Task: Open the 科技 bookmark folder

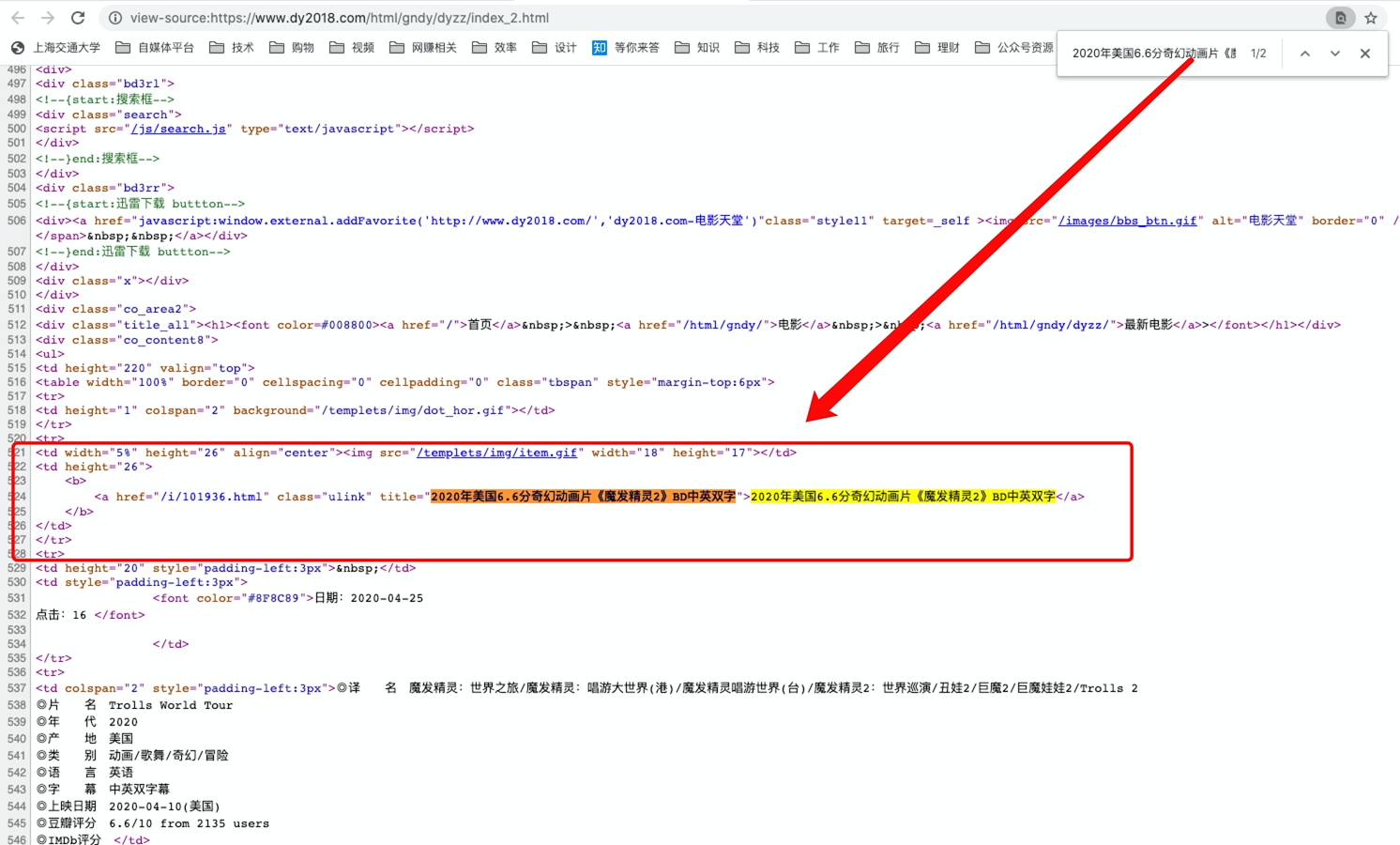Action: coord(757,48)
